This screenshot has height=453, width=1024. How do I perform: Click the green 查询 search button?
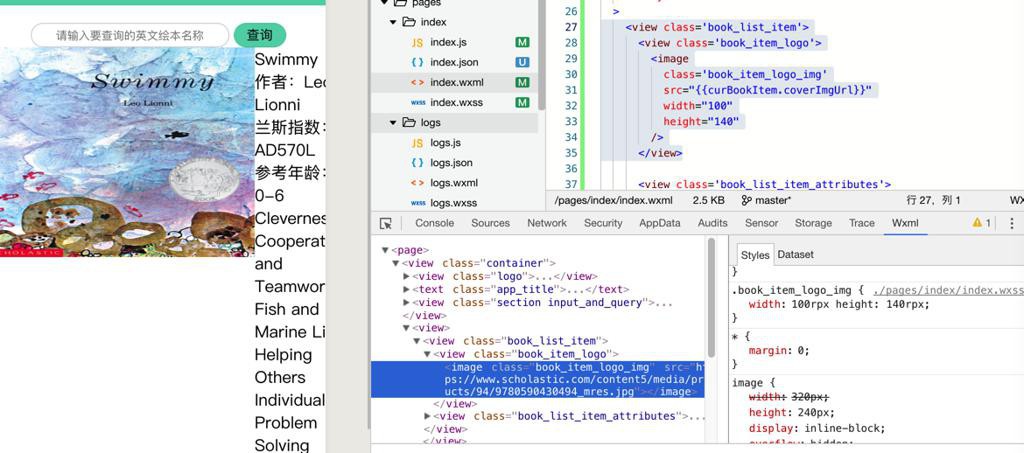click(x=260, y=35)
